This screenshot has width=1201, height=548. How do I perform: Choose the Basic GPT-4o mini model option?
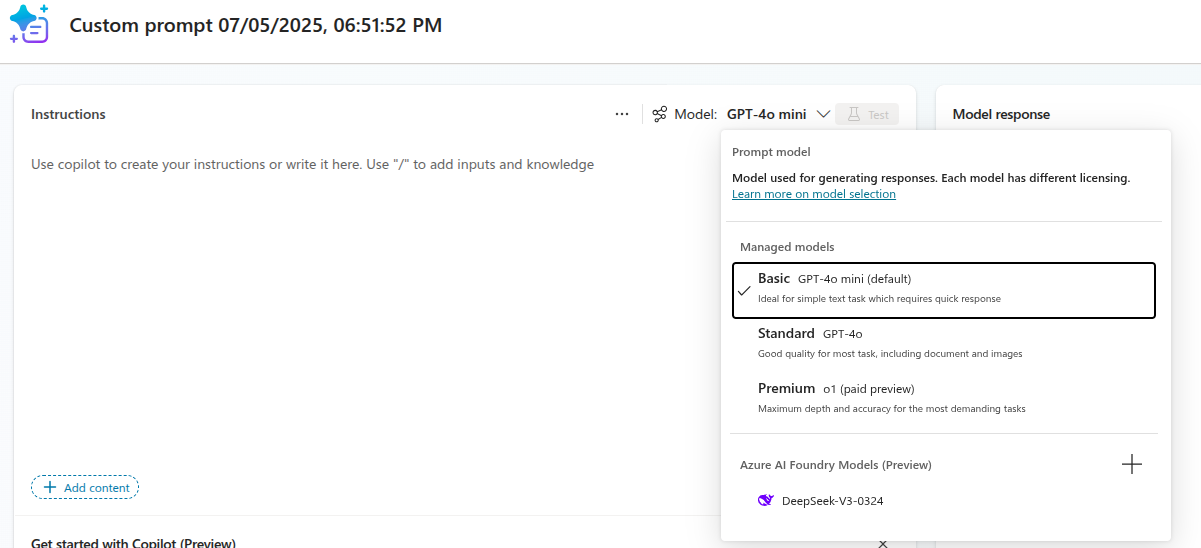943,290
